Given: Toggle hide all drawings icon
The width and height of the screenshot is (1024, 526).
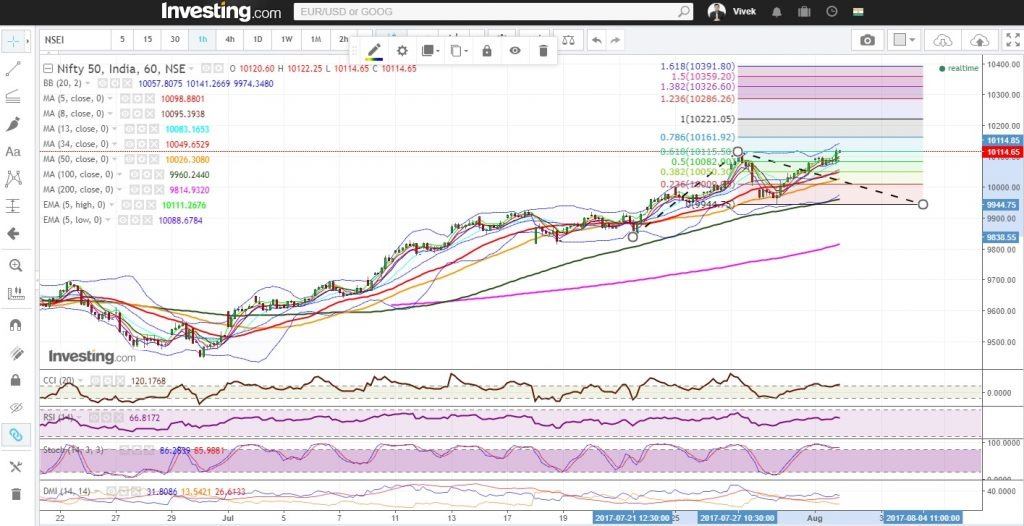Looking at the screenshot, I should (16, 407).
